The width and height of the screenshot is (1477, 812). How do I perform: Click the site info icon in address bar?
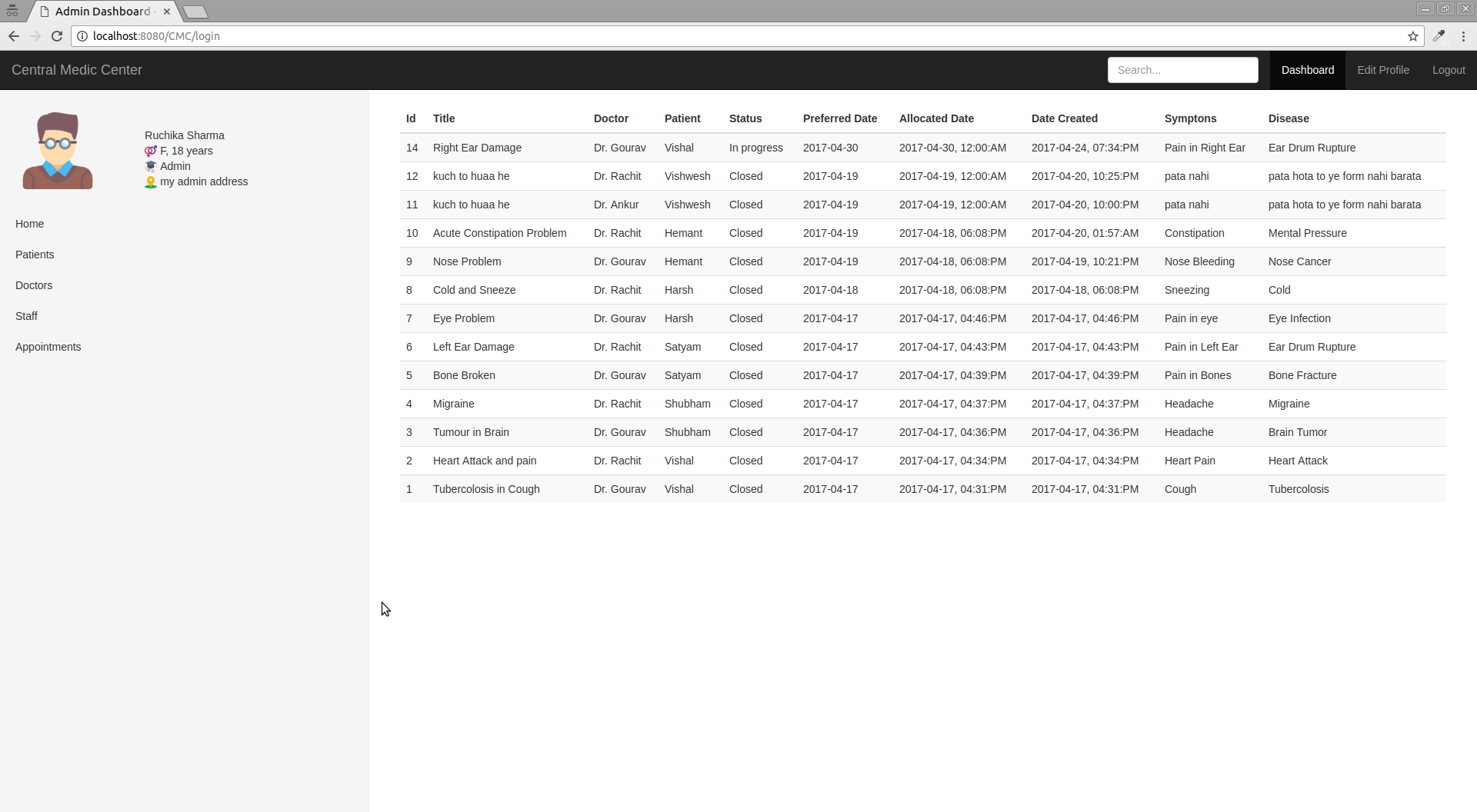[82, 36]
